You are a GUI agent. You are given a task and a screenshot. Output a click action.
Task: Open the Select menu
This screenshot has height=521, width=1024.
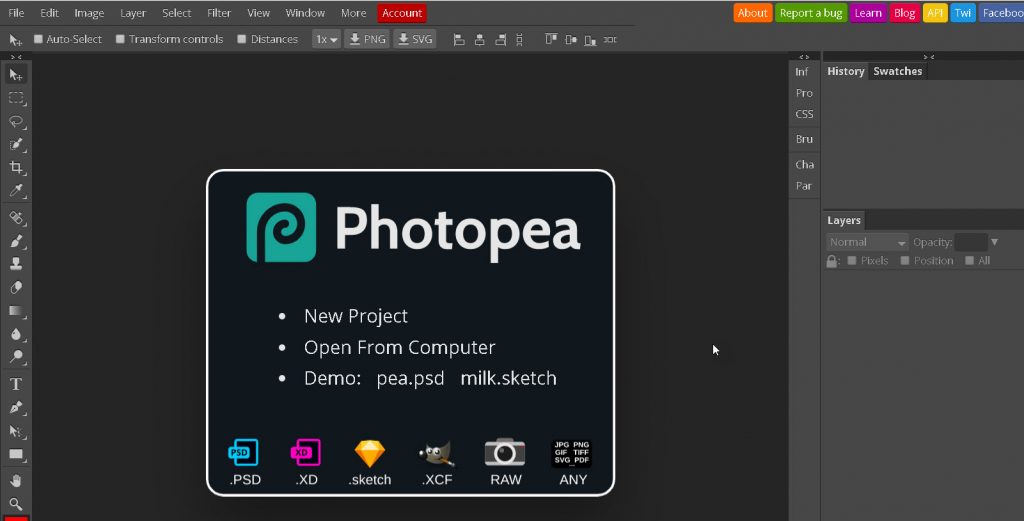click(x=176, y=13)
